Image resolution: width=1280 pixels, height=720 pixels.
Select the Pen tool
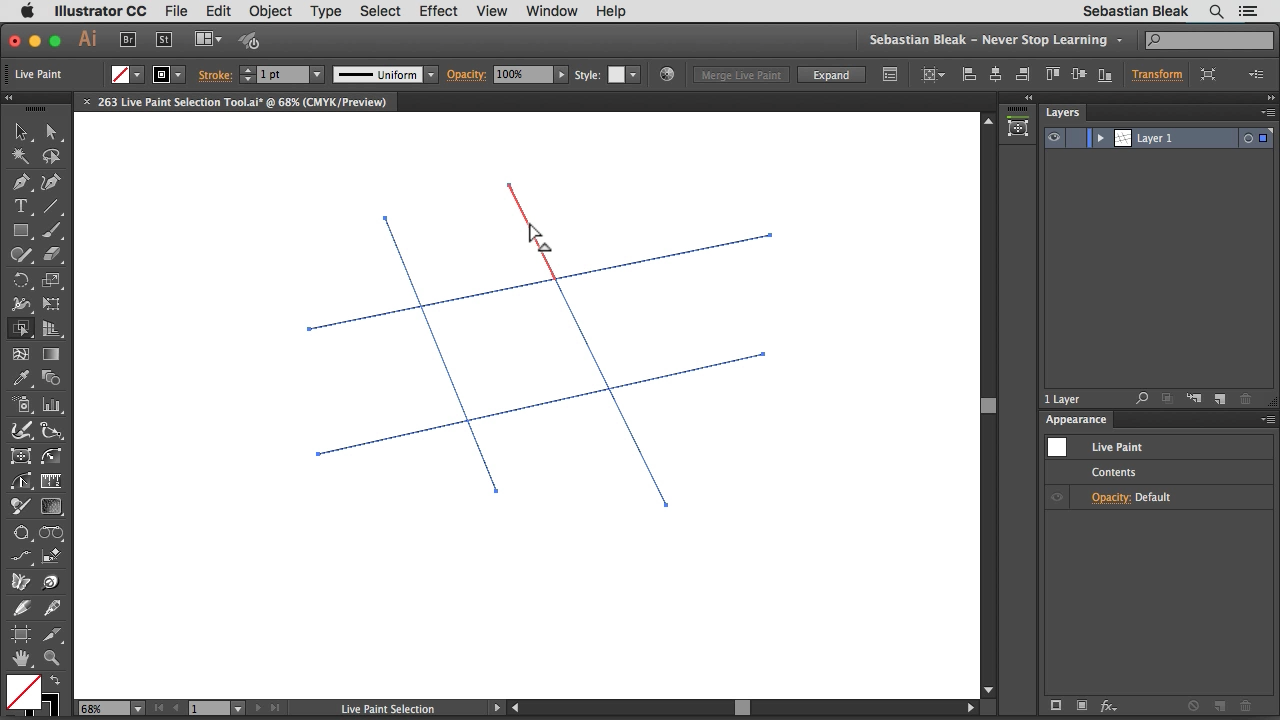pos(21,182)
